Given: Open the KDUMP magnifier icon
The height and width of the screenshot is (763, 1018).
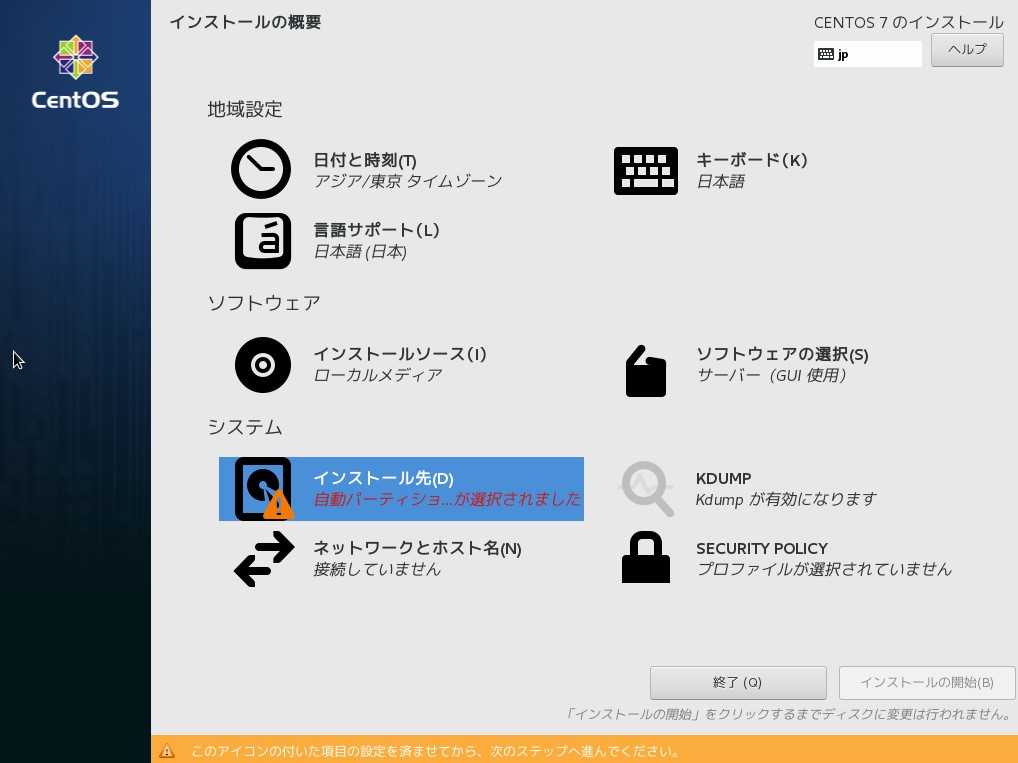Looking at the screenshot, I should coord(647,488).
